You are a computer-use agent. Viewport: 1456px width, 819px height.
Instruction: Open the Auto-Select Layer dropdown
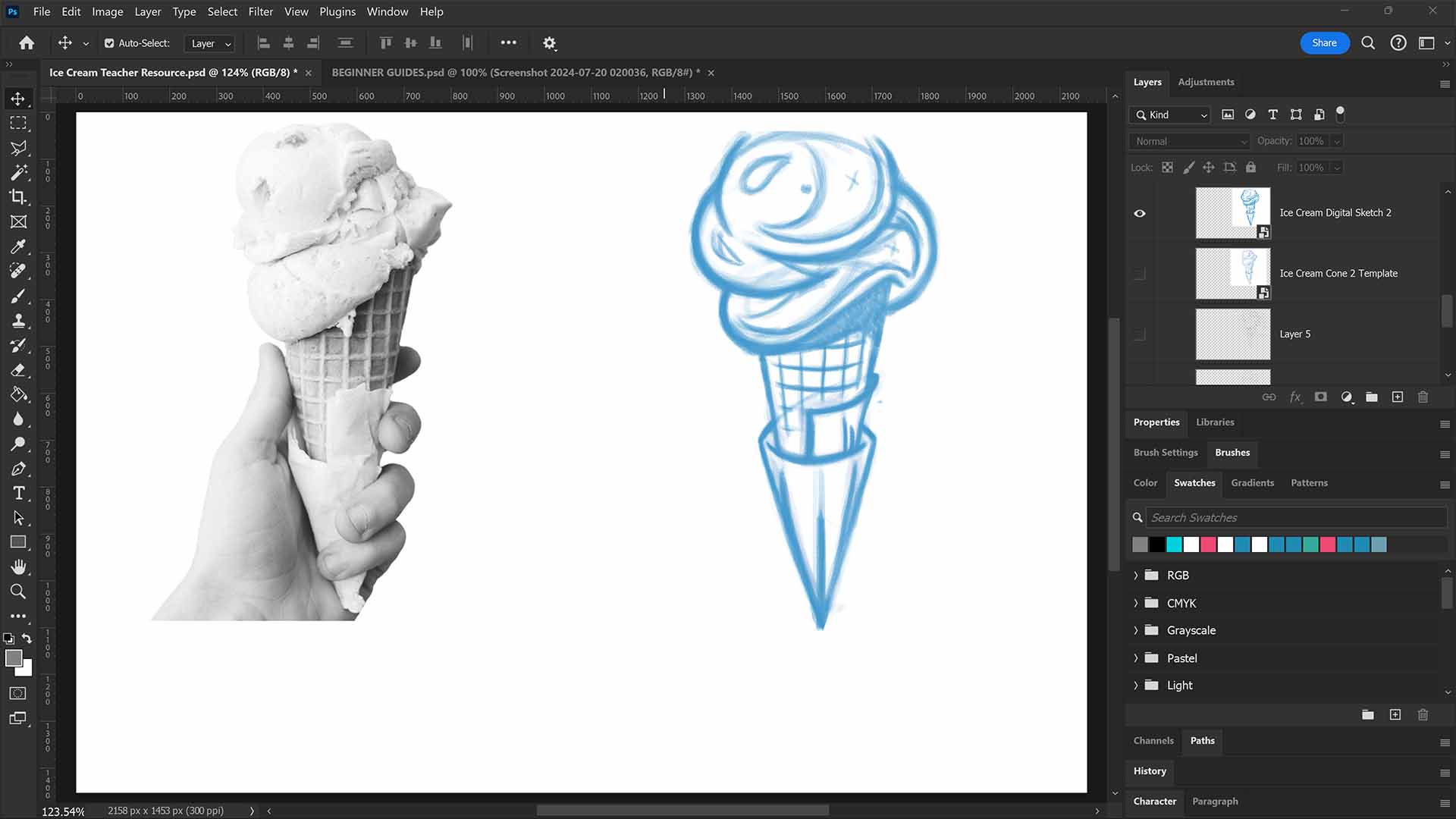(x=210, y=43)
